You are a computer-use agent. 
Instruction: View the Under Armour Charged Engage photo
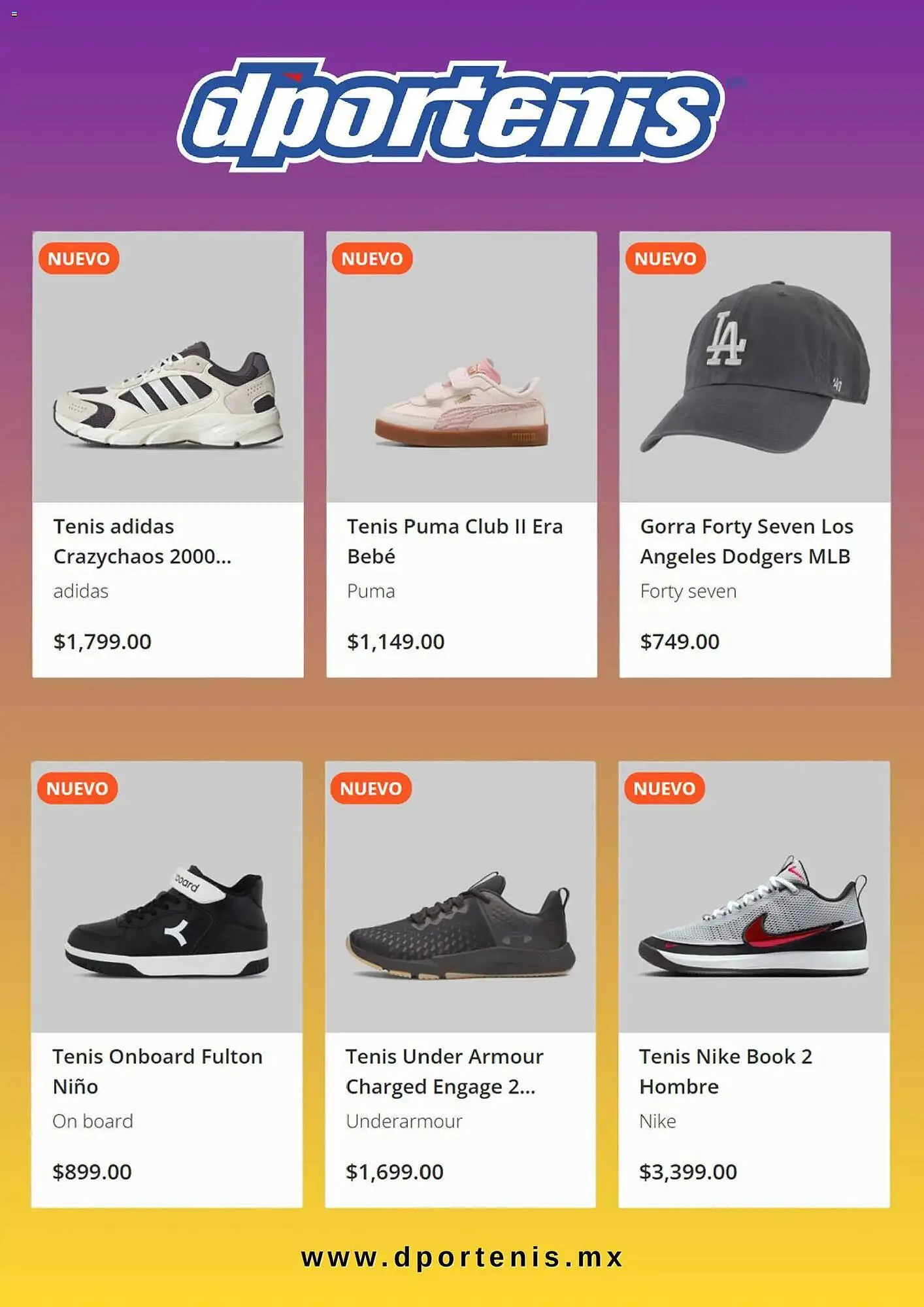pyautogui.click(x=461, y=928)
